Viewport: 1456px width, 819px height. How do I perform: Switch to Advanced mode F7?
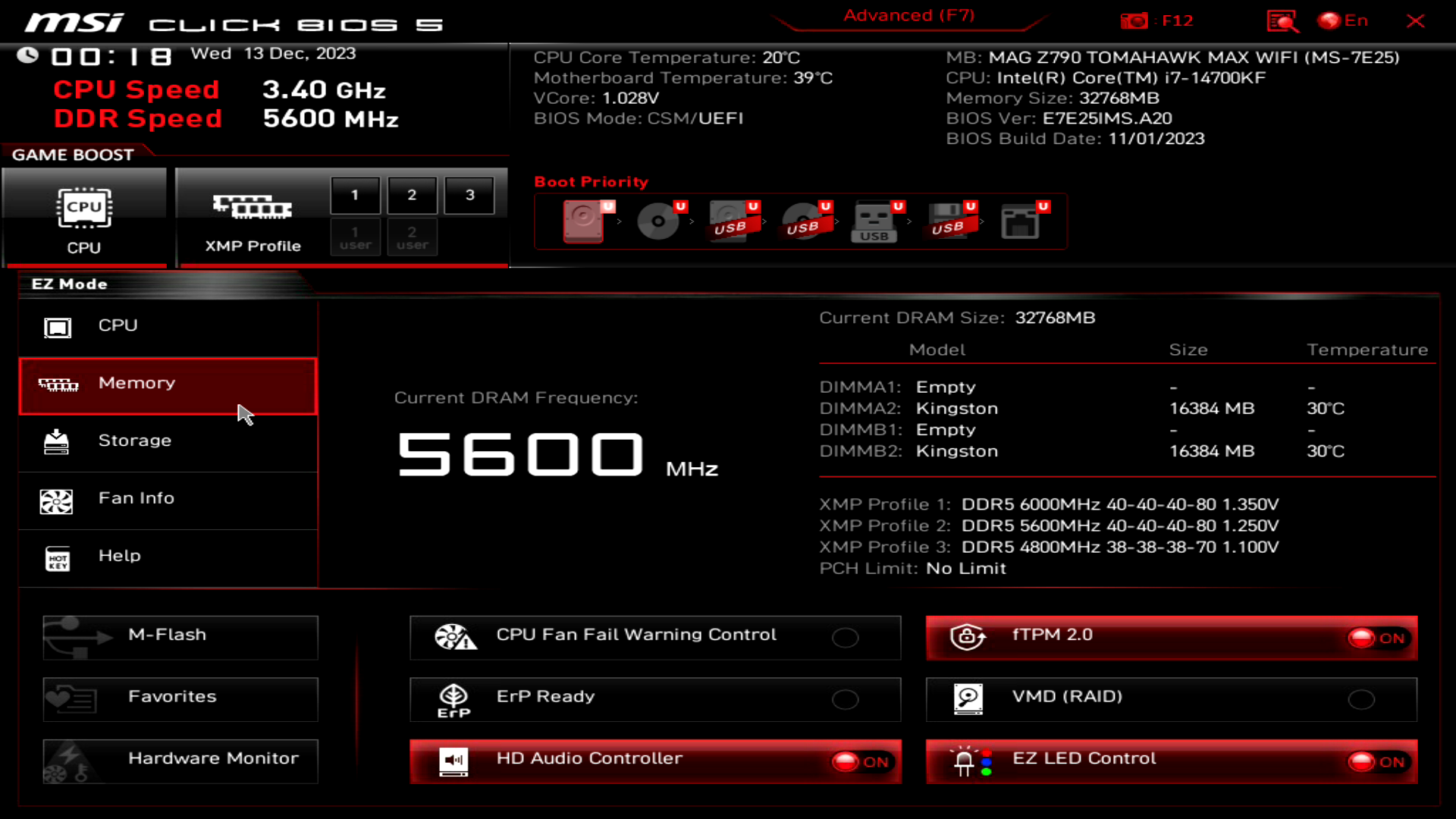click(x=908, y=14)
